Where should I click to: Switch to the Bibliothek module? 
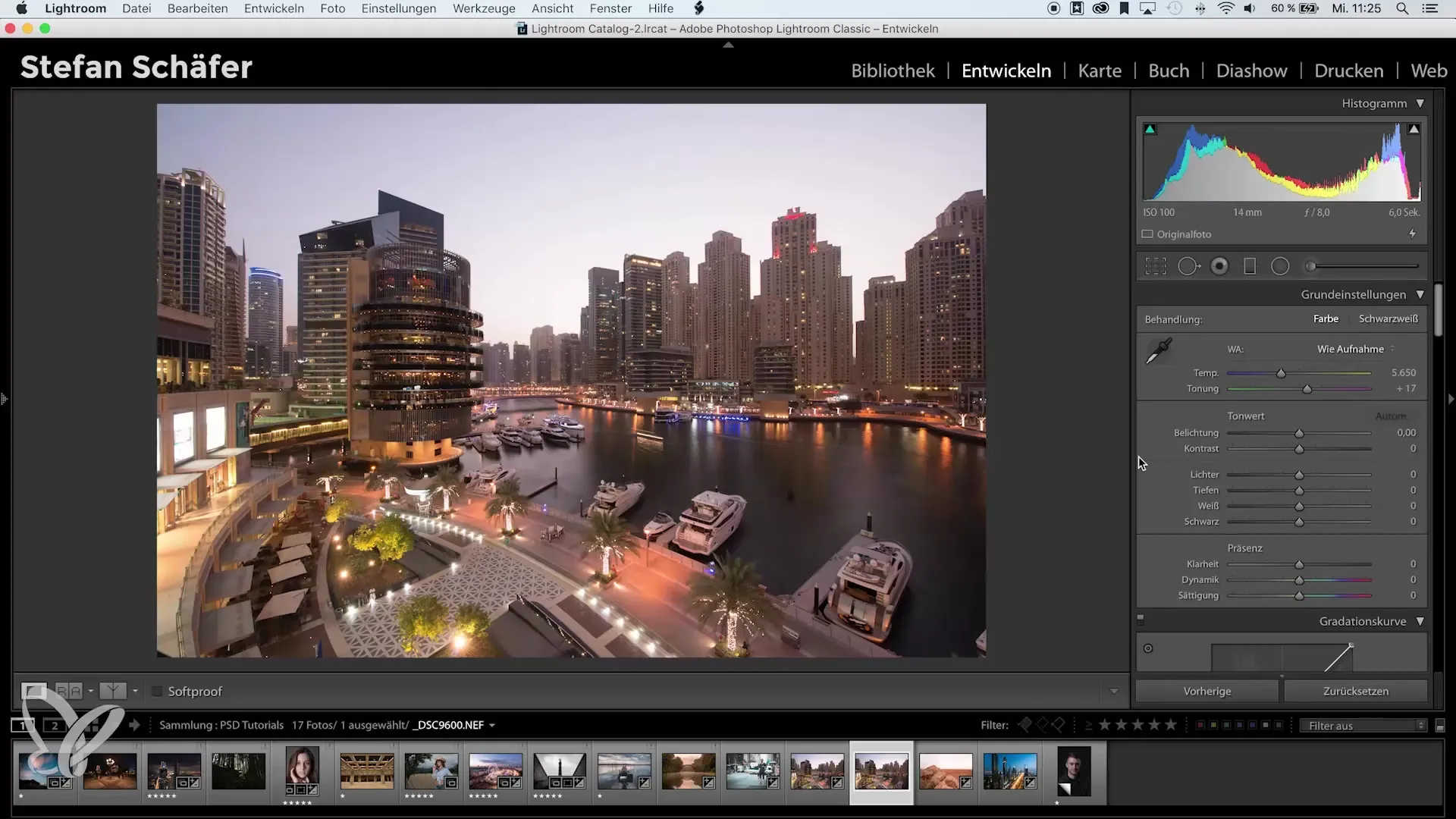point(893,71)
